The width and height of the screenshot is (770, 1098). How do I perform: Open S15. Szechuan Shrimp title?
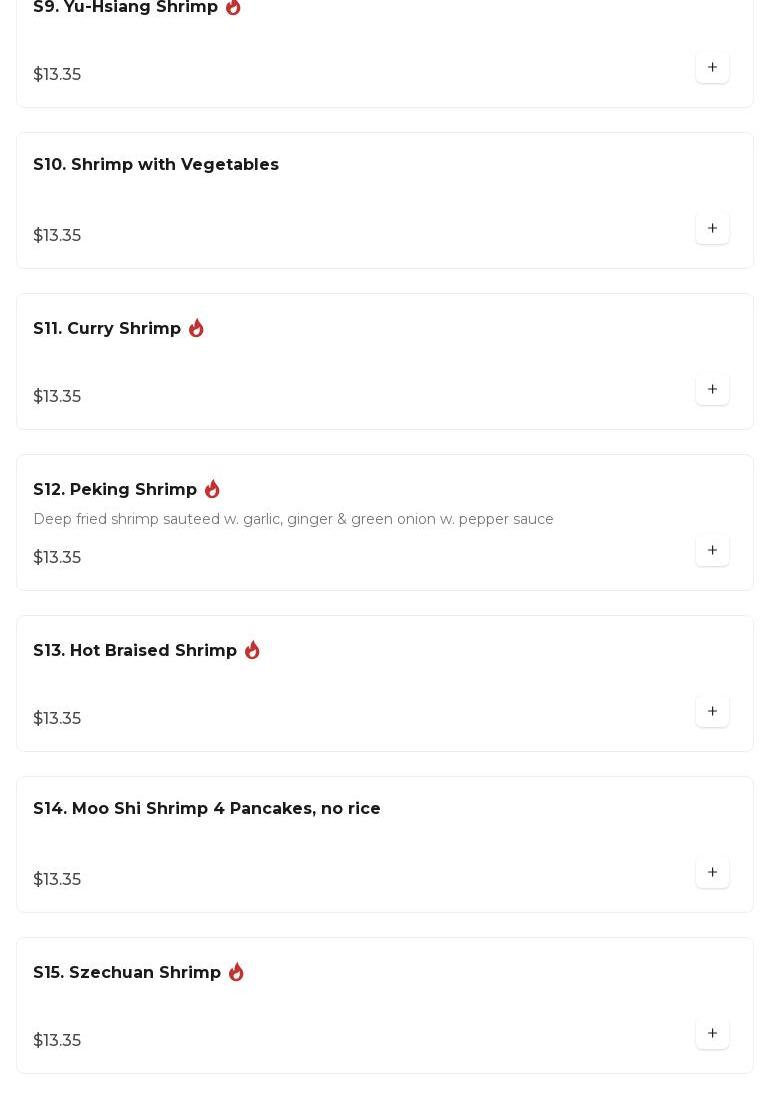(x=127, y=973)
